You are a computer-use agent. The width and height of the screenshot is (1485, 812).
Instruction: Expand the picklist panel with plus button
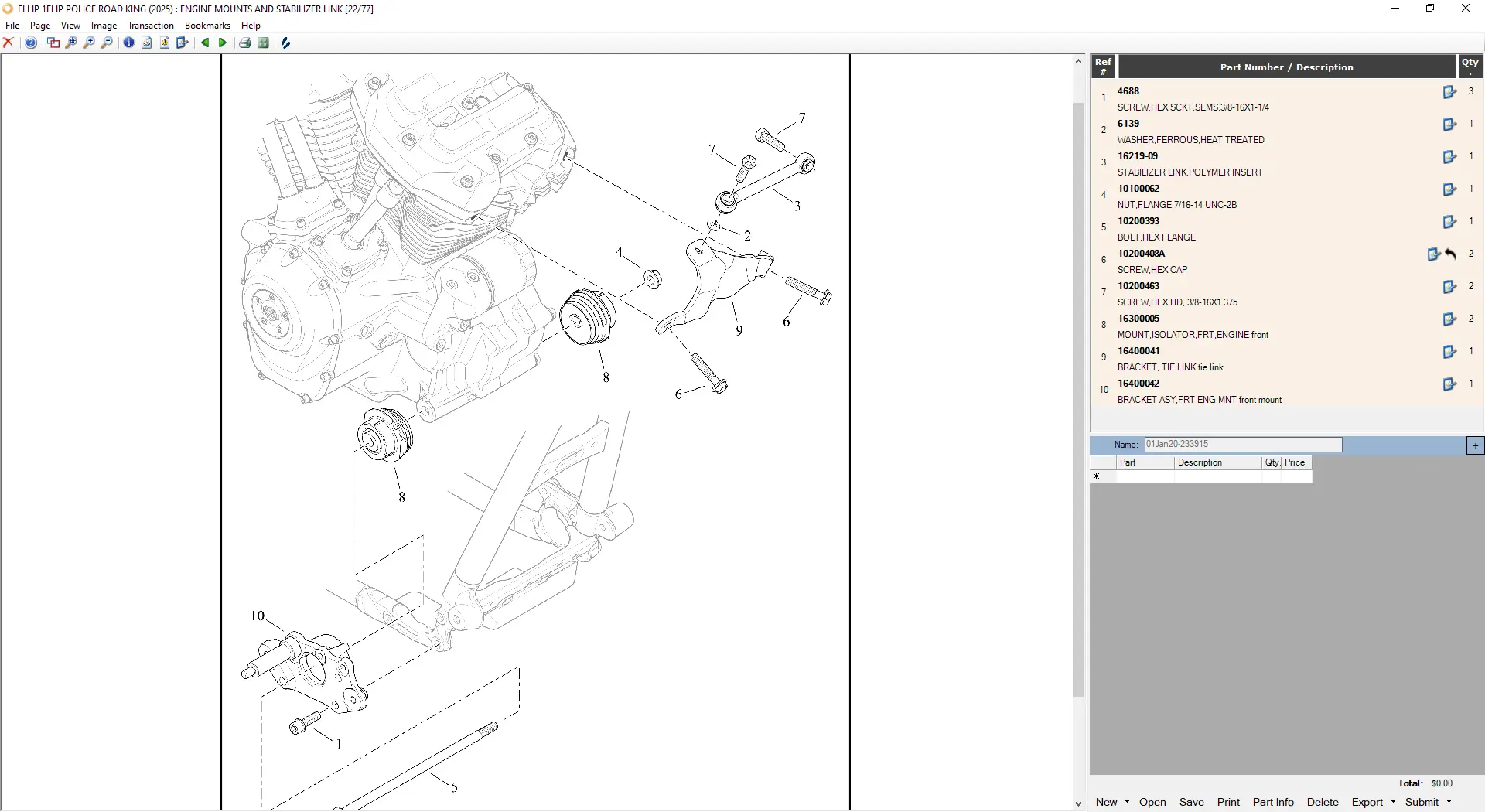coord(1475,445)
